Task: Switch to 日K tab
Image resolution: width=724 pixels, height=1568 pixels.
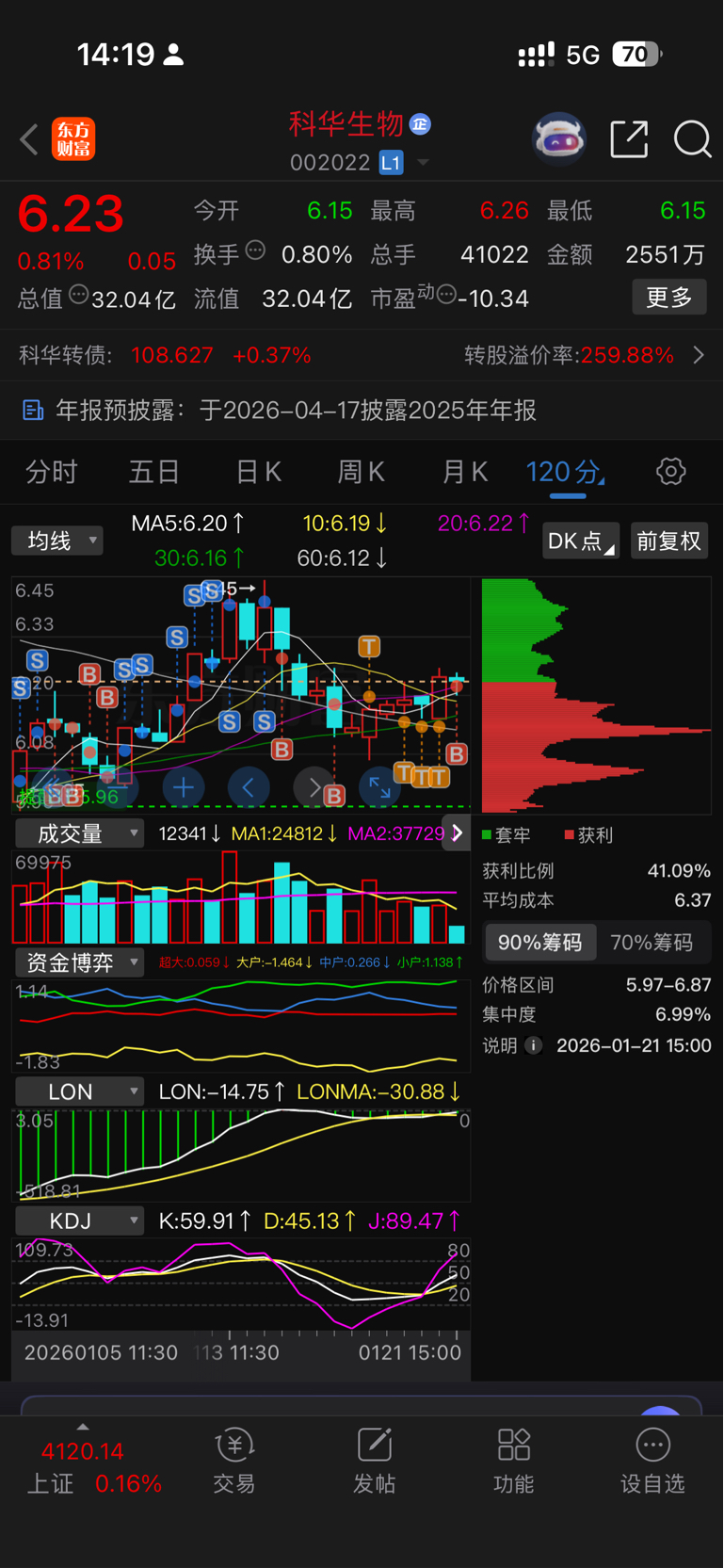Action: point(258,472)
